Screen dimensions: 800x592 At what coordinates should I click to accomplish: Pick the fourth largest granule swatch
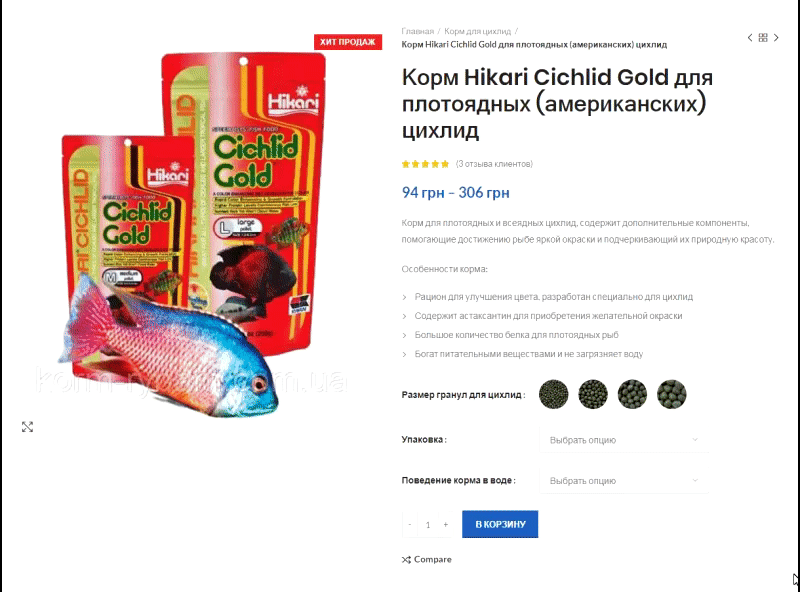[671, 394]
